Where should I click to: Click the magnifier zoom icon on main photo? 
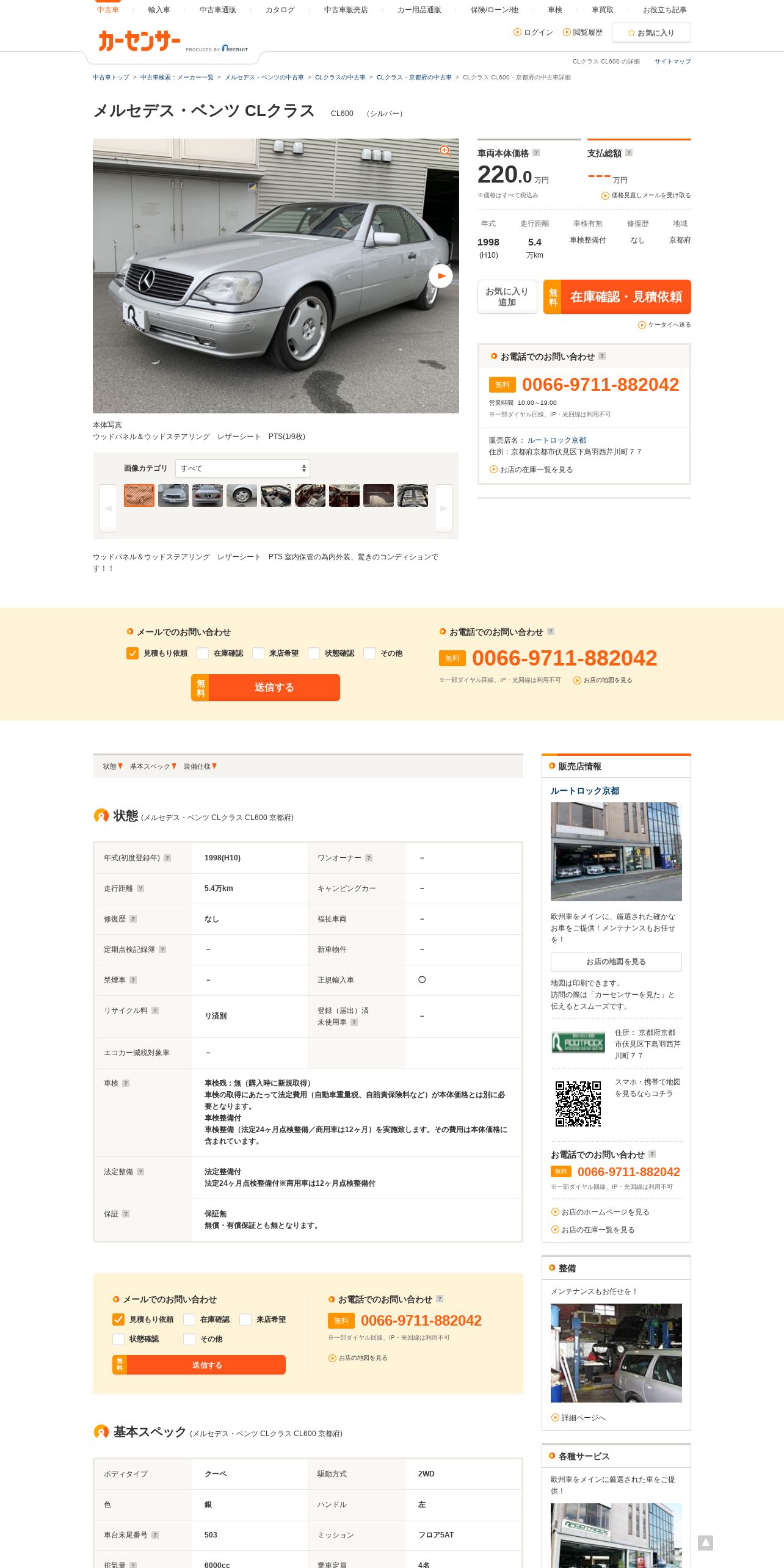click(x=445, y=151)
